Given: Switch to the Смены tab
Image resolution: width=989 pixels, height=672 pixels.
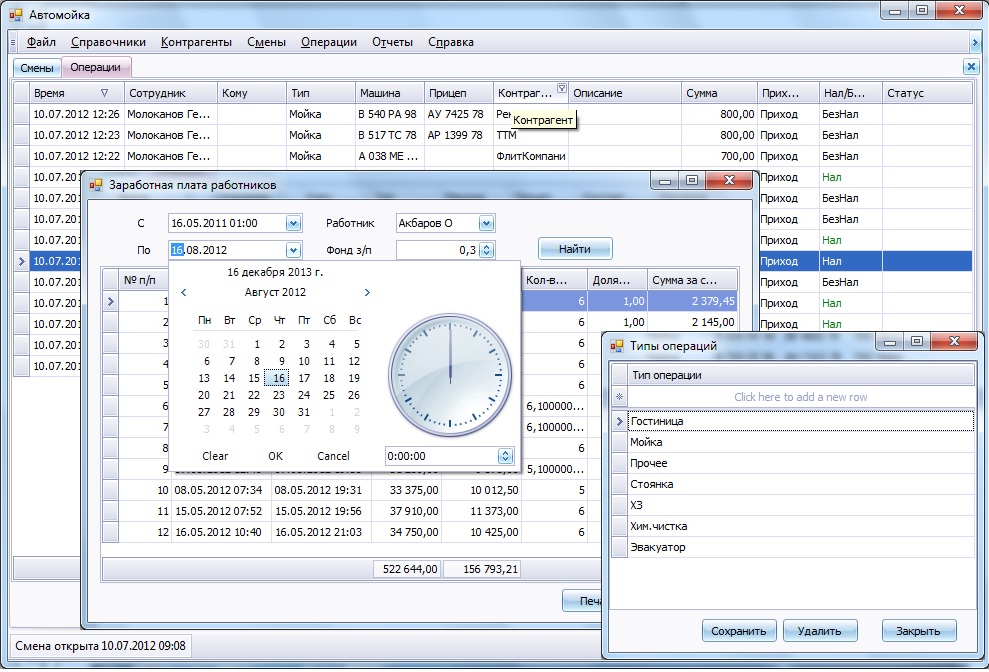Looking at the screenshot, I should 37,68.
